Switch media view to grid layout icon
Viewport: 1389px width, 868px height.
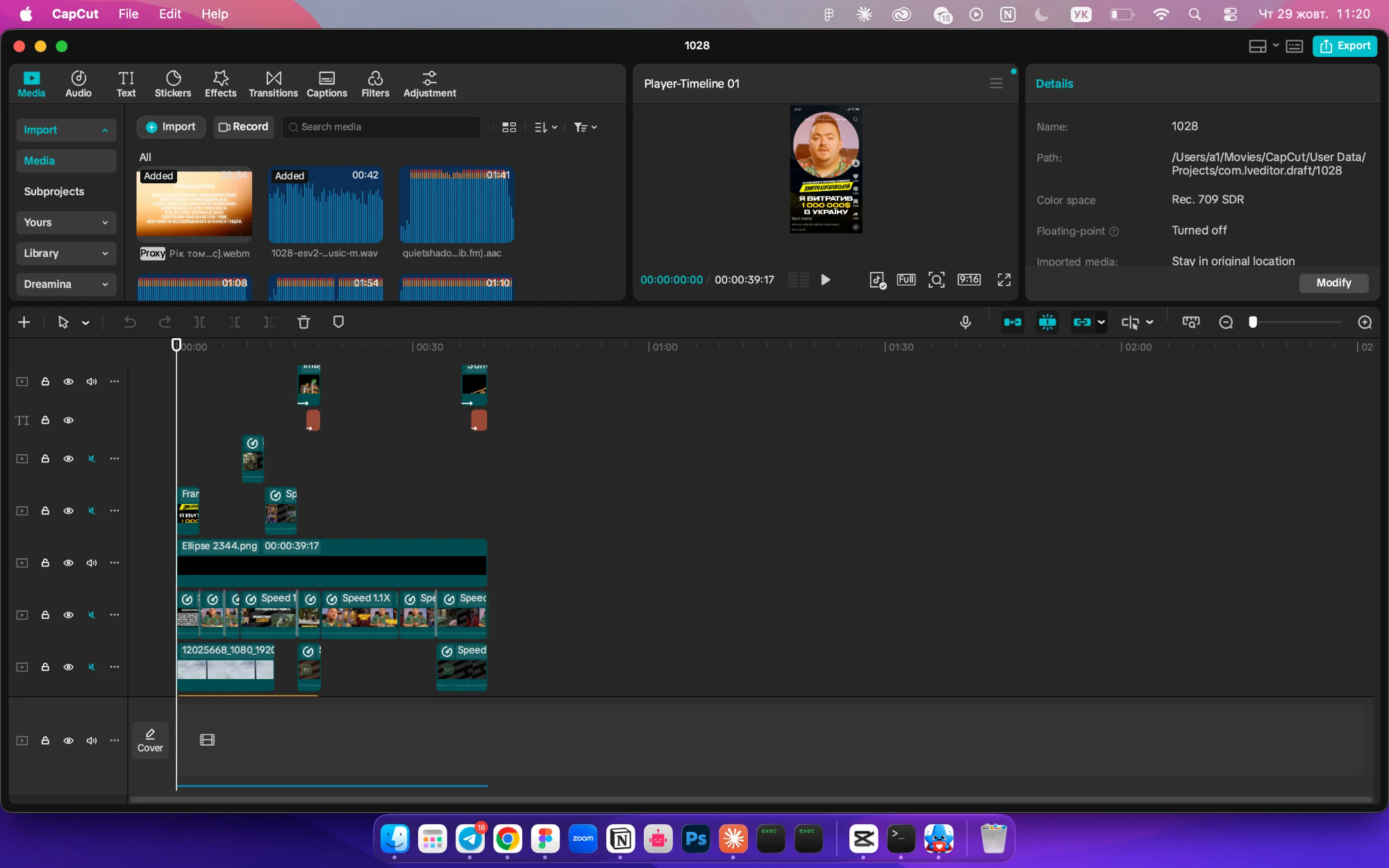(x=509, y=127)
